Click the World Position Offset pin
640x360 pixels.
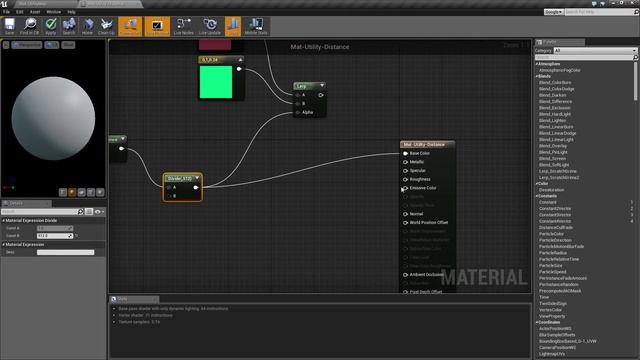click(405, 223)
